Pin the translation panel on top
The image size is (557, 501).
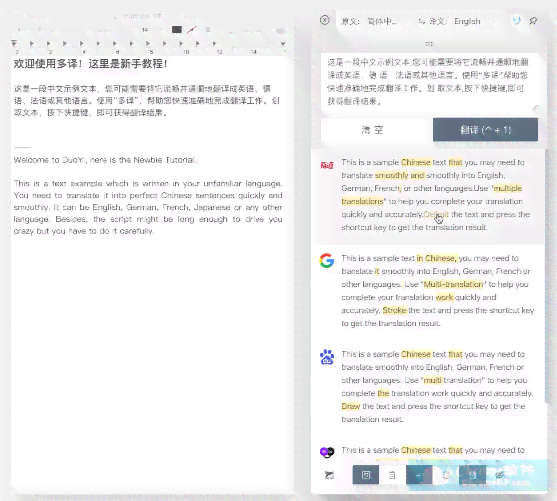(533, 21)
